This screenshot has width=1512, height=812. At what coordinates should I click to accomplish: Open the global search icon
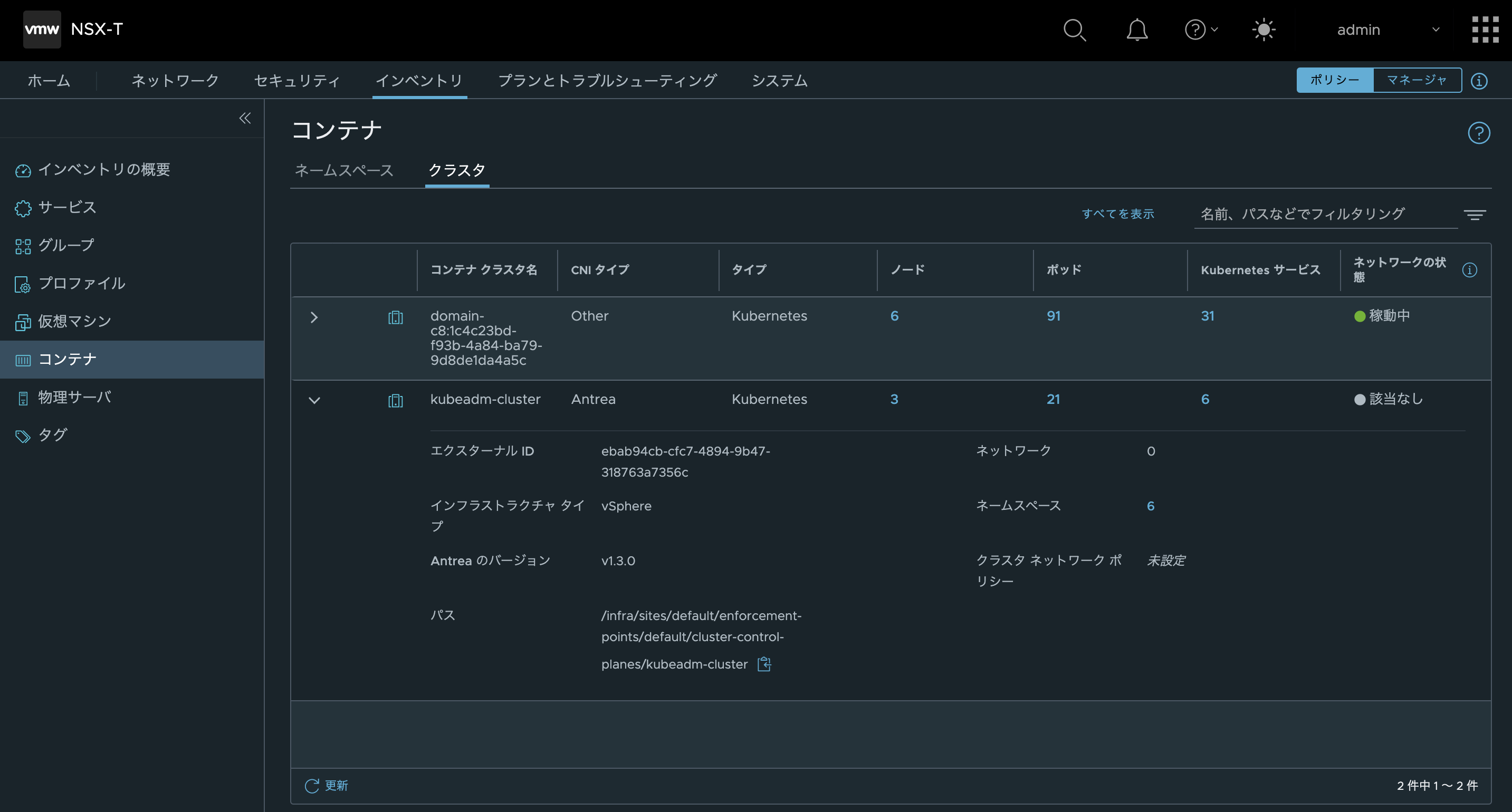point(1074,30)
